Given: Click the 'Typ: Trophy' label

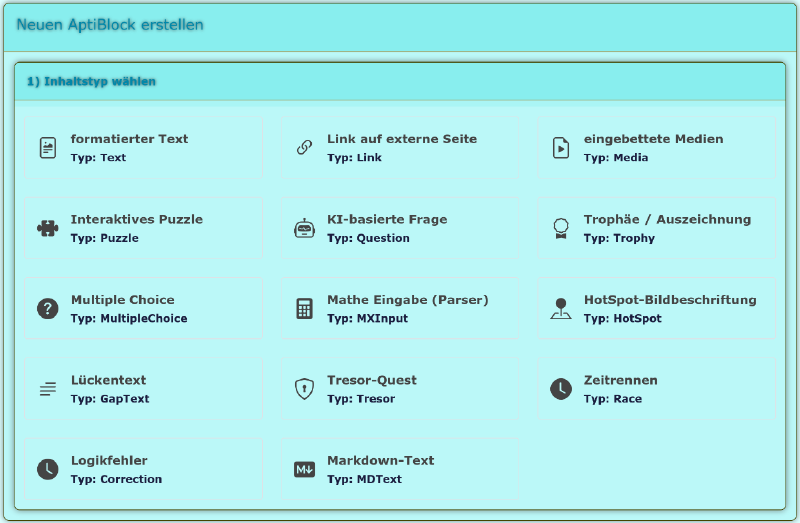Looking at the screenshot, I should coord(619,238).
